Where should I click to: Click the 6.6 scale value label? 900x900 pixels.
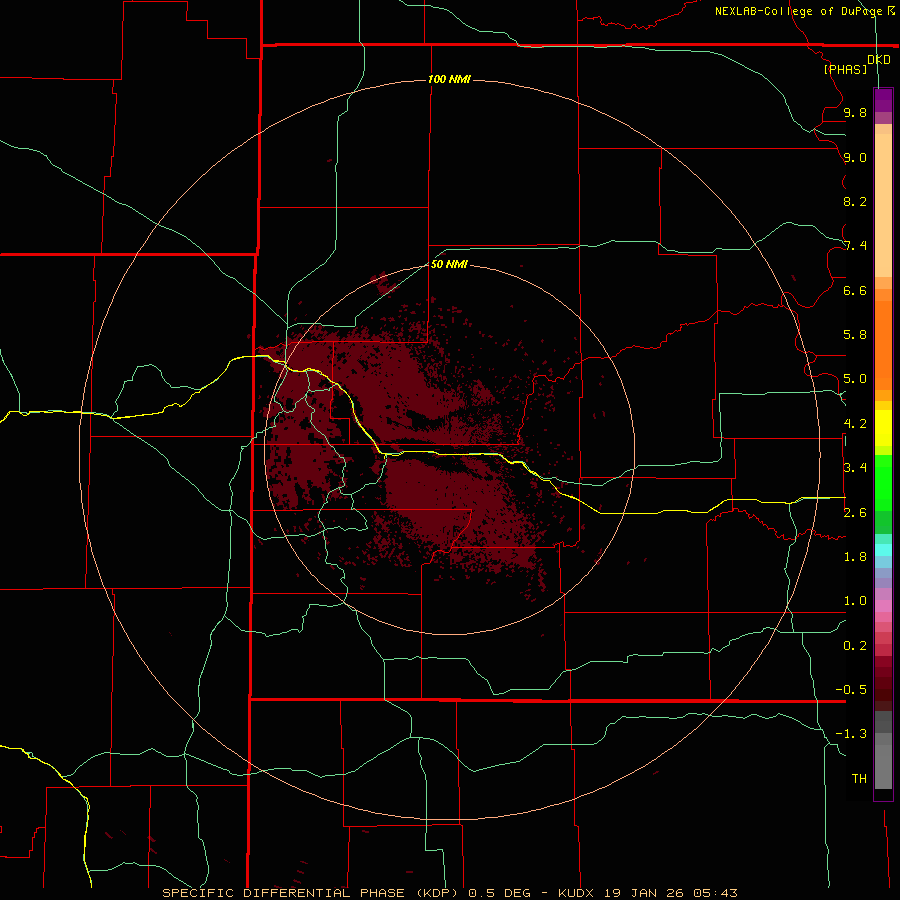click(855, 290)
